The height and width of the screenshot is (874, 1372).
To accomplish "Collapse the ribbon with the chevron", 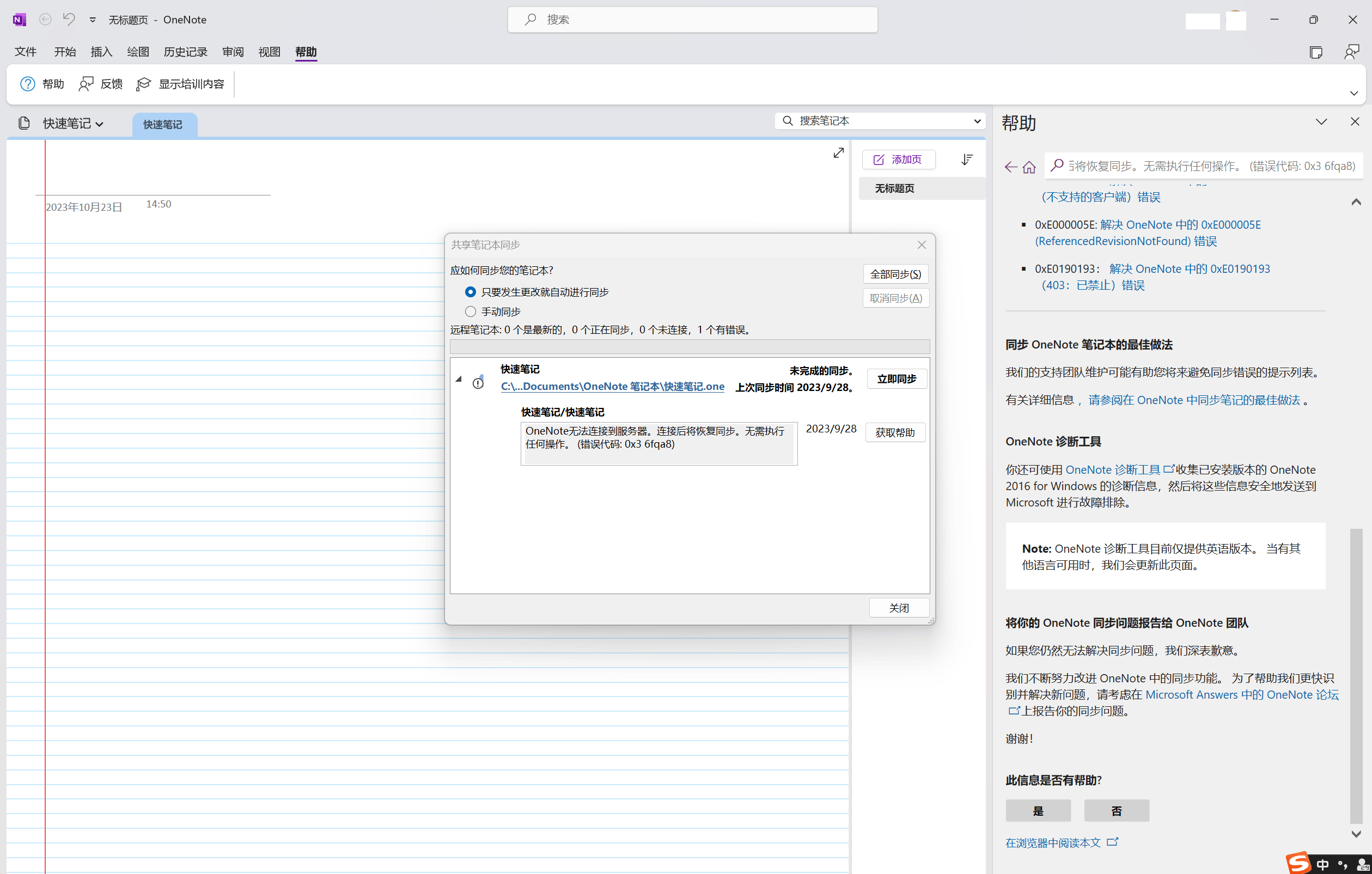I will tap(1355, 94).
